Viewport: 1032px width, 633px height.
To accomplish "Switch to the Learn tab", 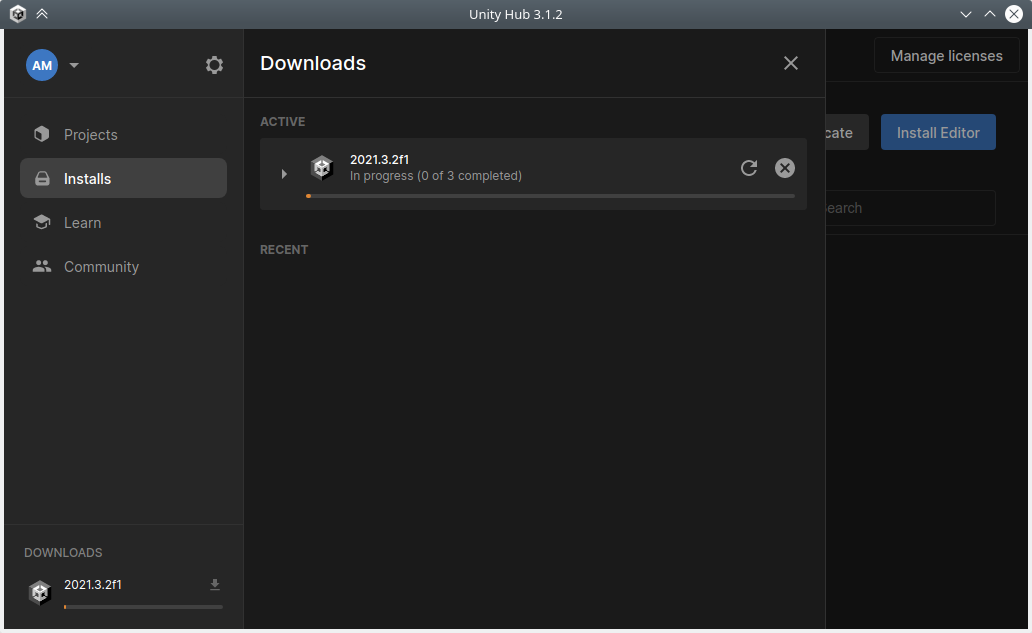I will click(x=83, y=222).
